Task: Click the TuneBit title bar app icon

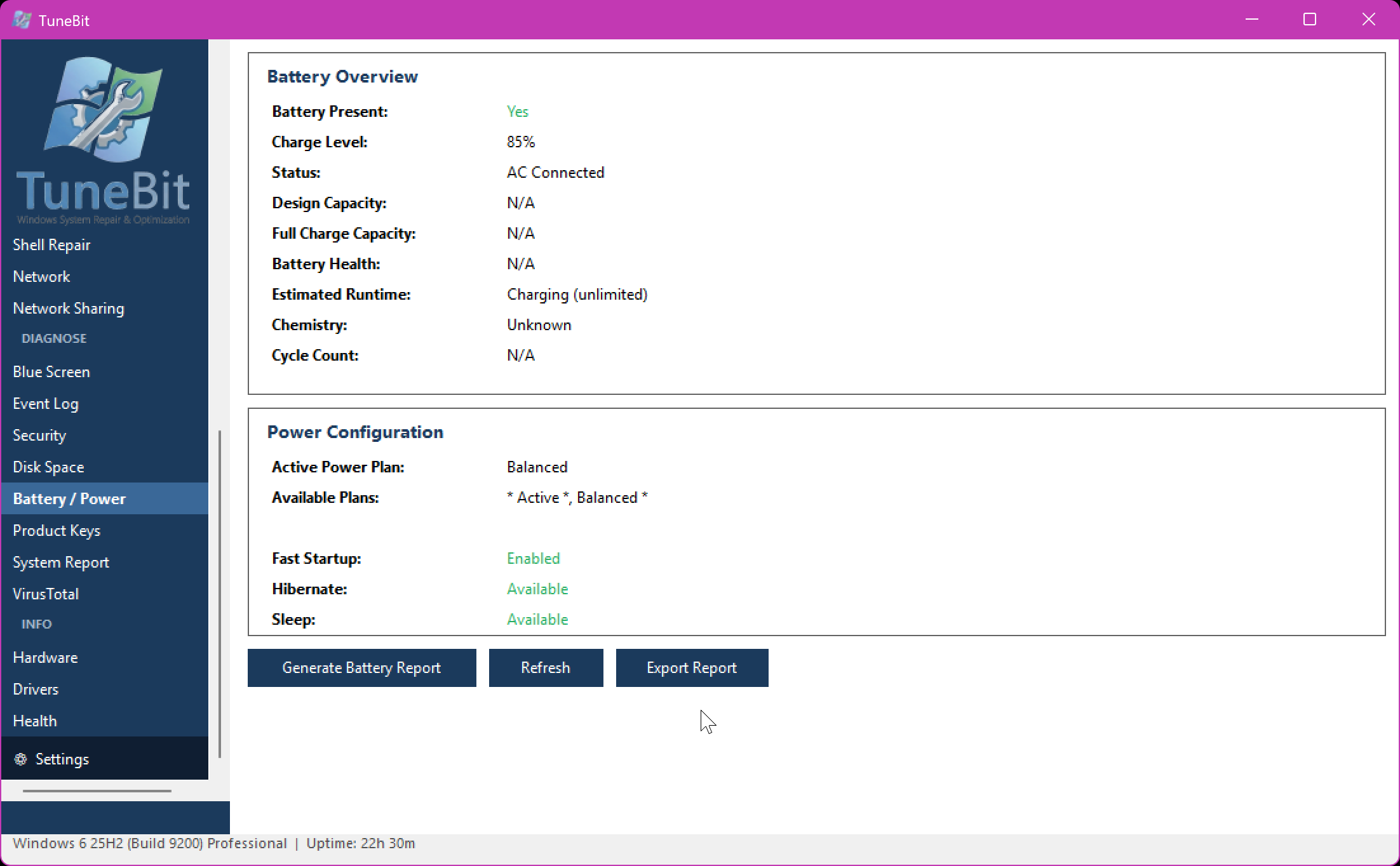Action: tap(22, 20)
